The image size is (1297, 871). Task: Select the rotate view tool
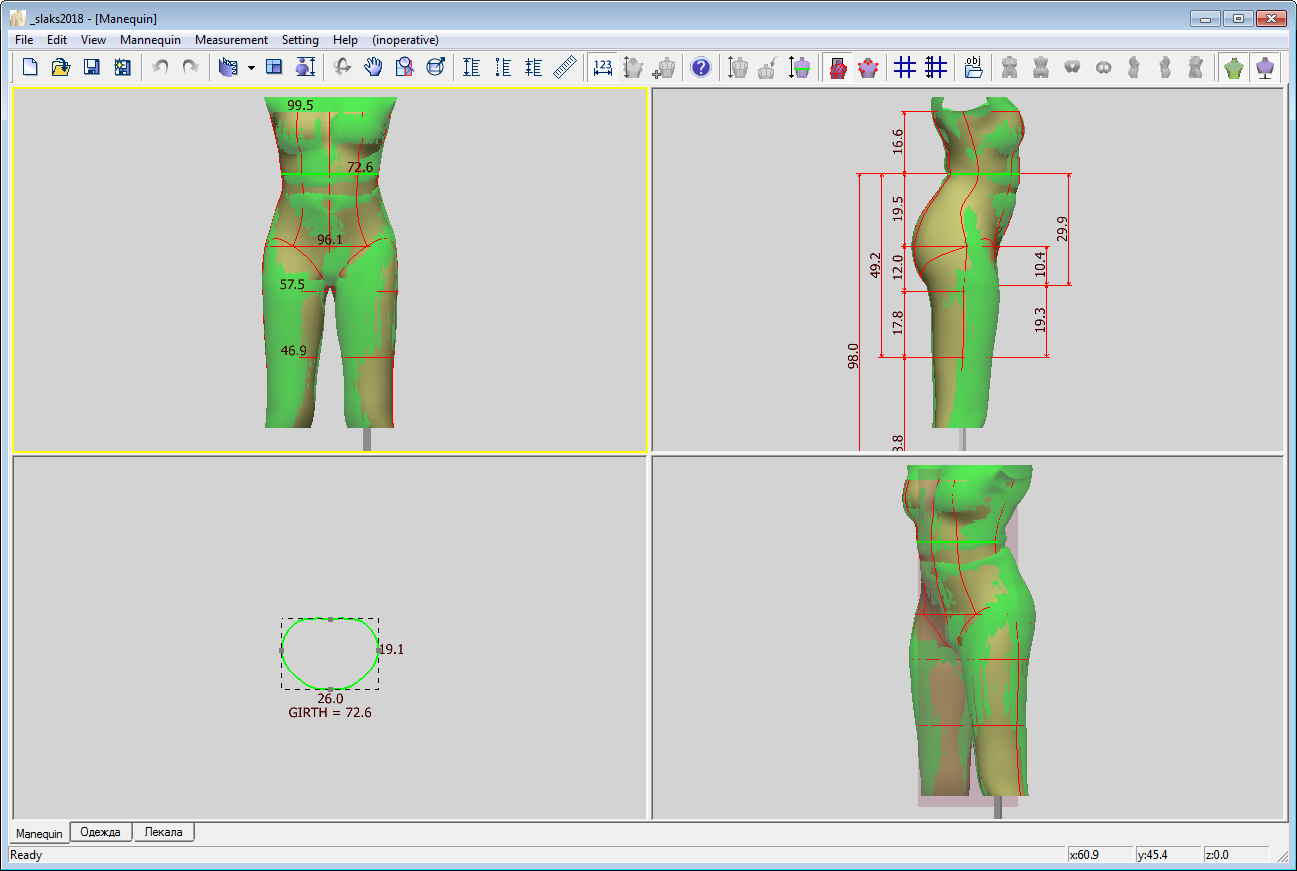tap(343, 67)
